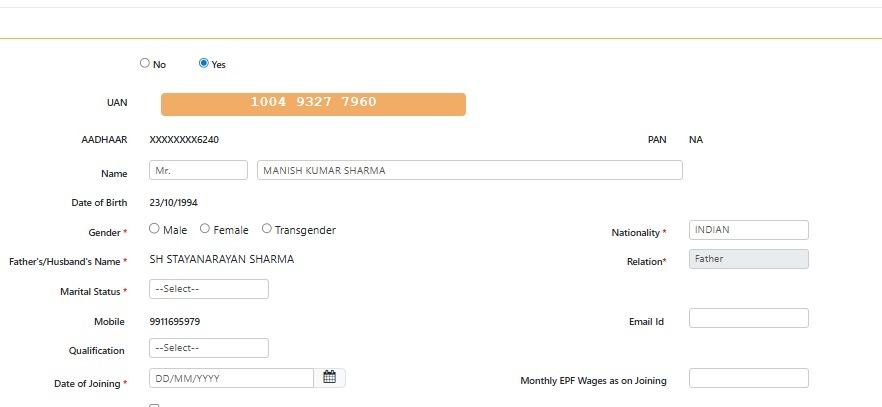The image size is (882, 407).
Task: Choose Male gender option
Action: tap(154, 228)
